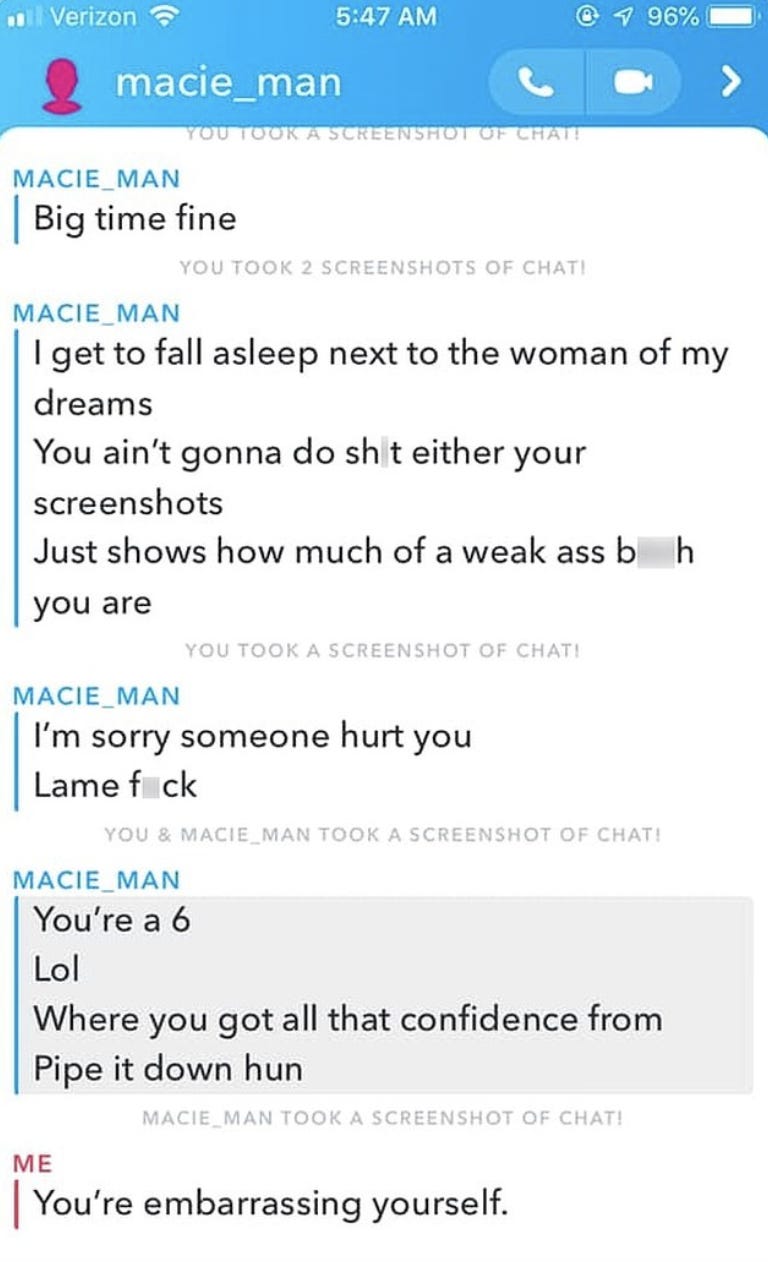Select the "Big time fine" message
This screenshot has height=1264, width=768.
(135, 218)
